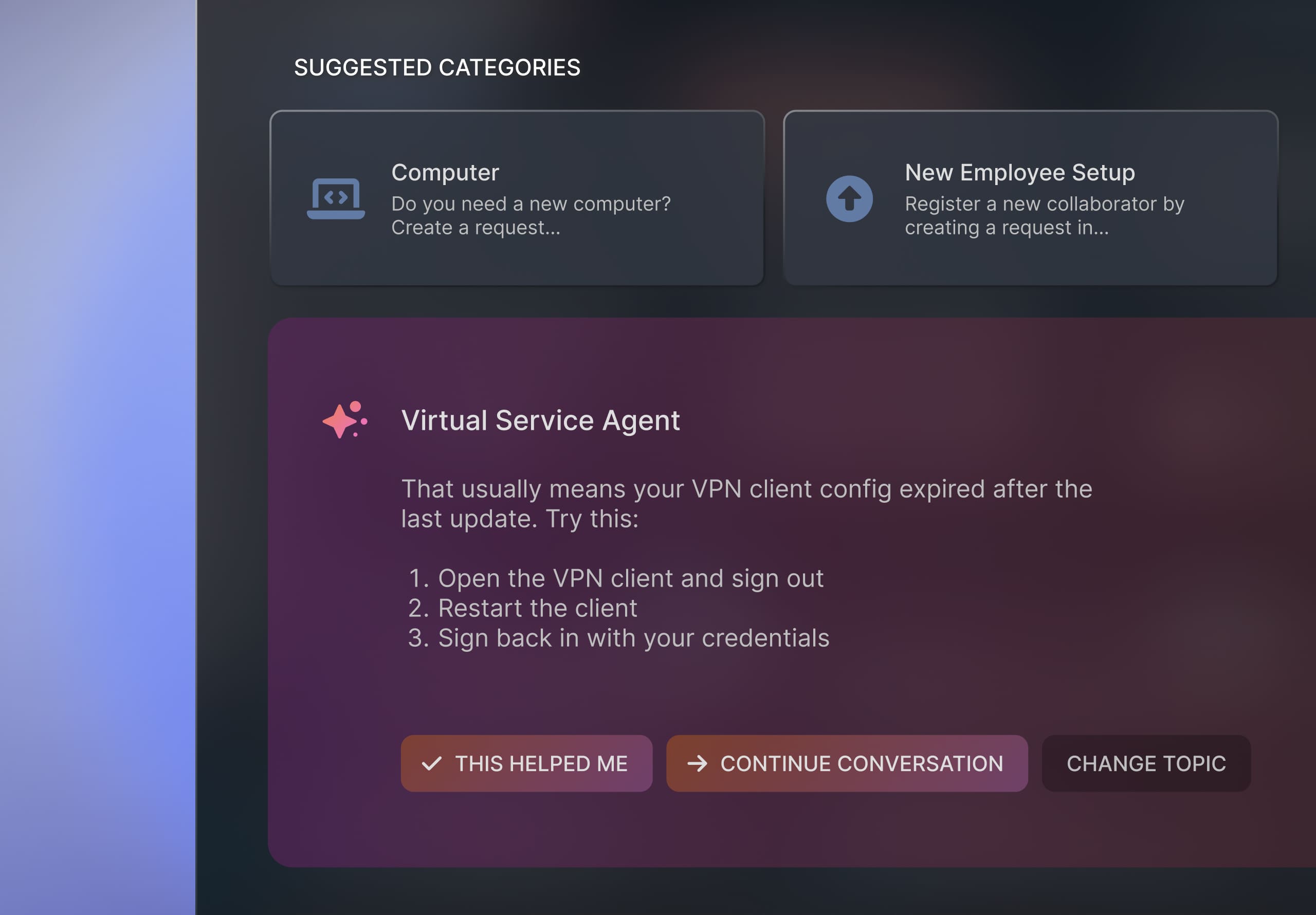The height and width of the screenshot is (915, 1316).
Task: Confirm with THIS HELPED ME button
Action: pyautogui.click(x=527, y=764)
